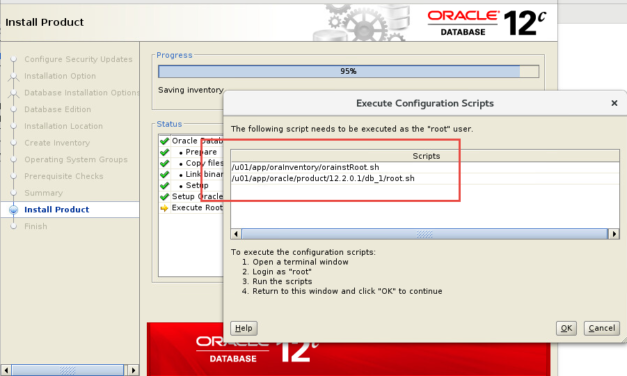Click the sidebar horizontal scrollbar thumb

pyautogui.click(x=68, y=370)
